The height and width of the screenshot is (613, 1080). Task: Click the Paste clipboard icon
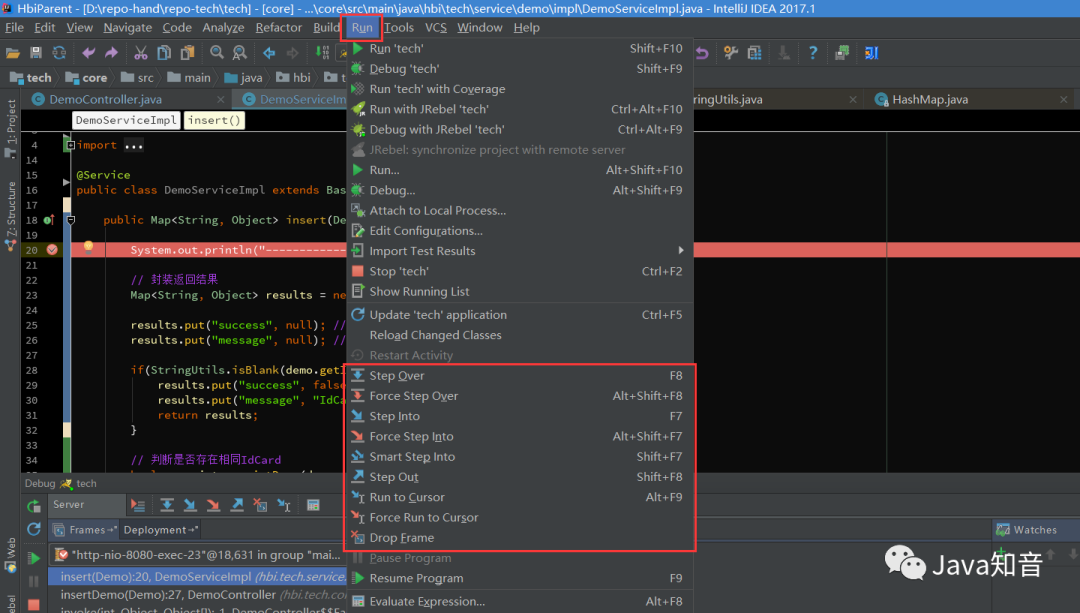point(187,53)
